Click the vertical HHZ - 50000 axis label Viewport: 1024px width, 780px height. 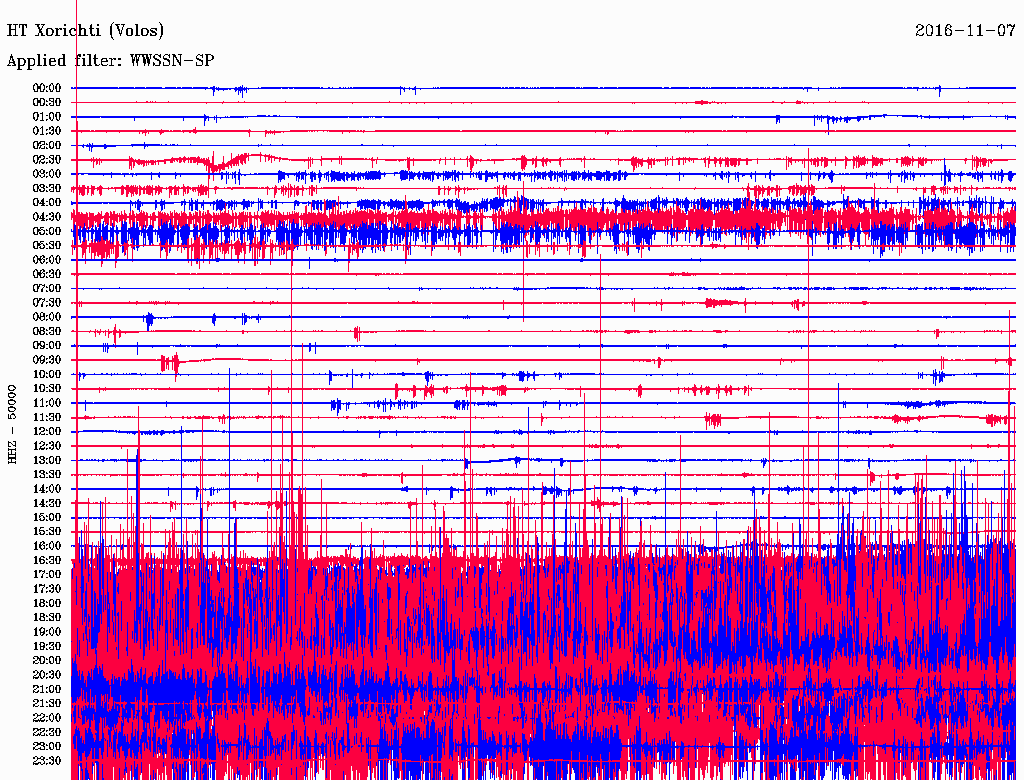[13, 423]
